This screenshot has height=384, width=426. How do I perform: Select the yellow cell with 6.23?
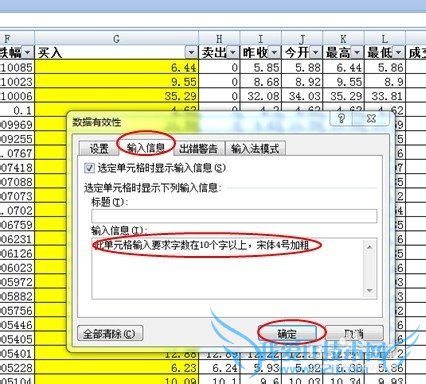point(116,368)
